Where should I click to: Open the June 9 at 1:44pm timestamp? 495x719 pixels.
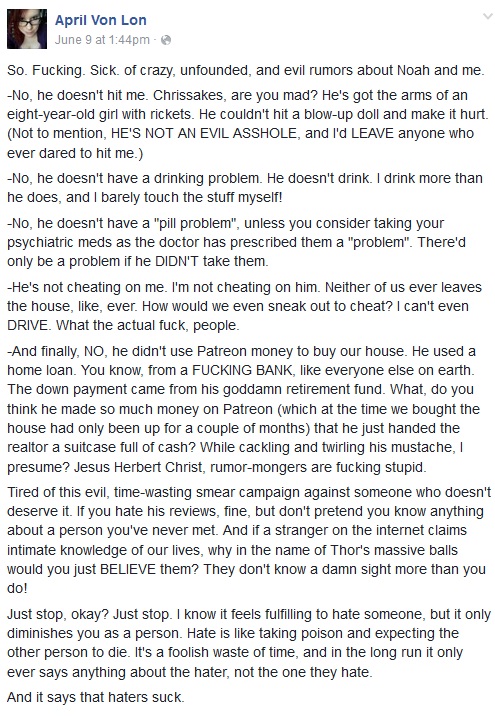coord(102,40)
